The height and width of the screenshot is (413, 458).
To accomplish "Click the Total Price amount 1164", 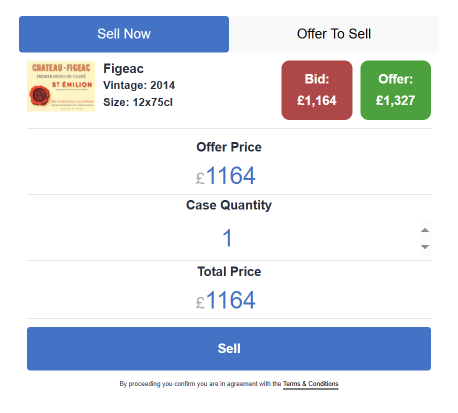I will (x=231, y=300).
